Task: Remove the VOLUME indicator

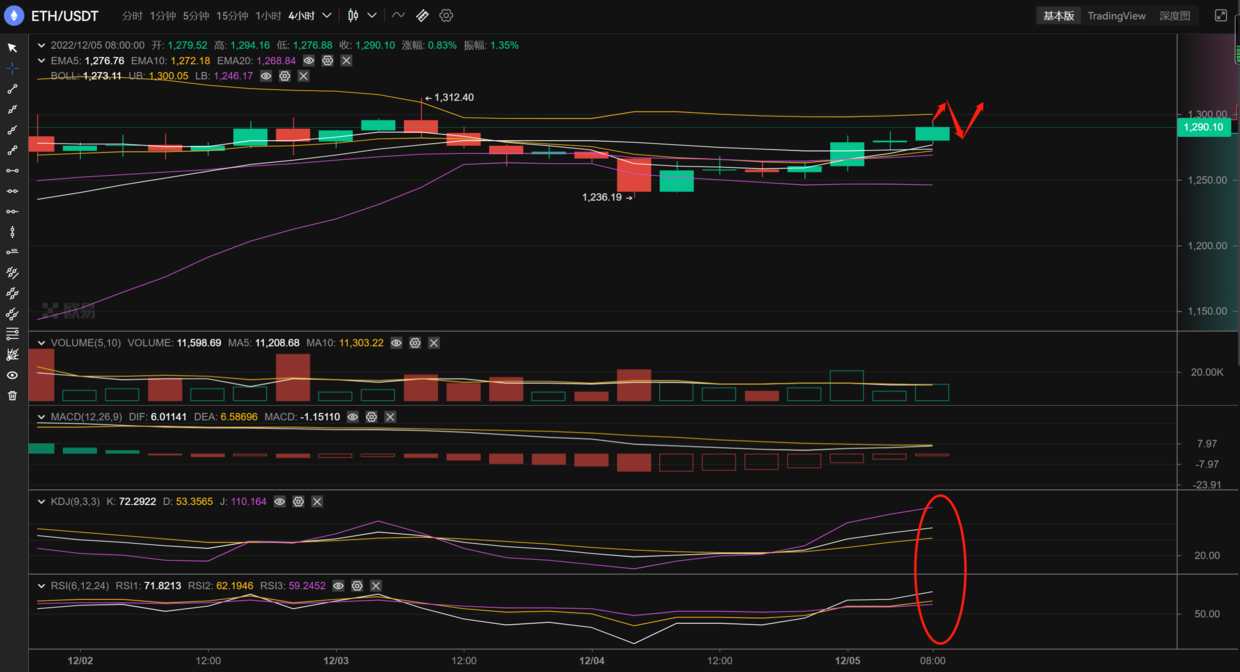Action: [x=434, y=343]
